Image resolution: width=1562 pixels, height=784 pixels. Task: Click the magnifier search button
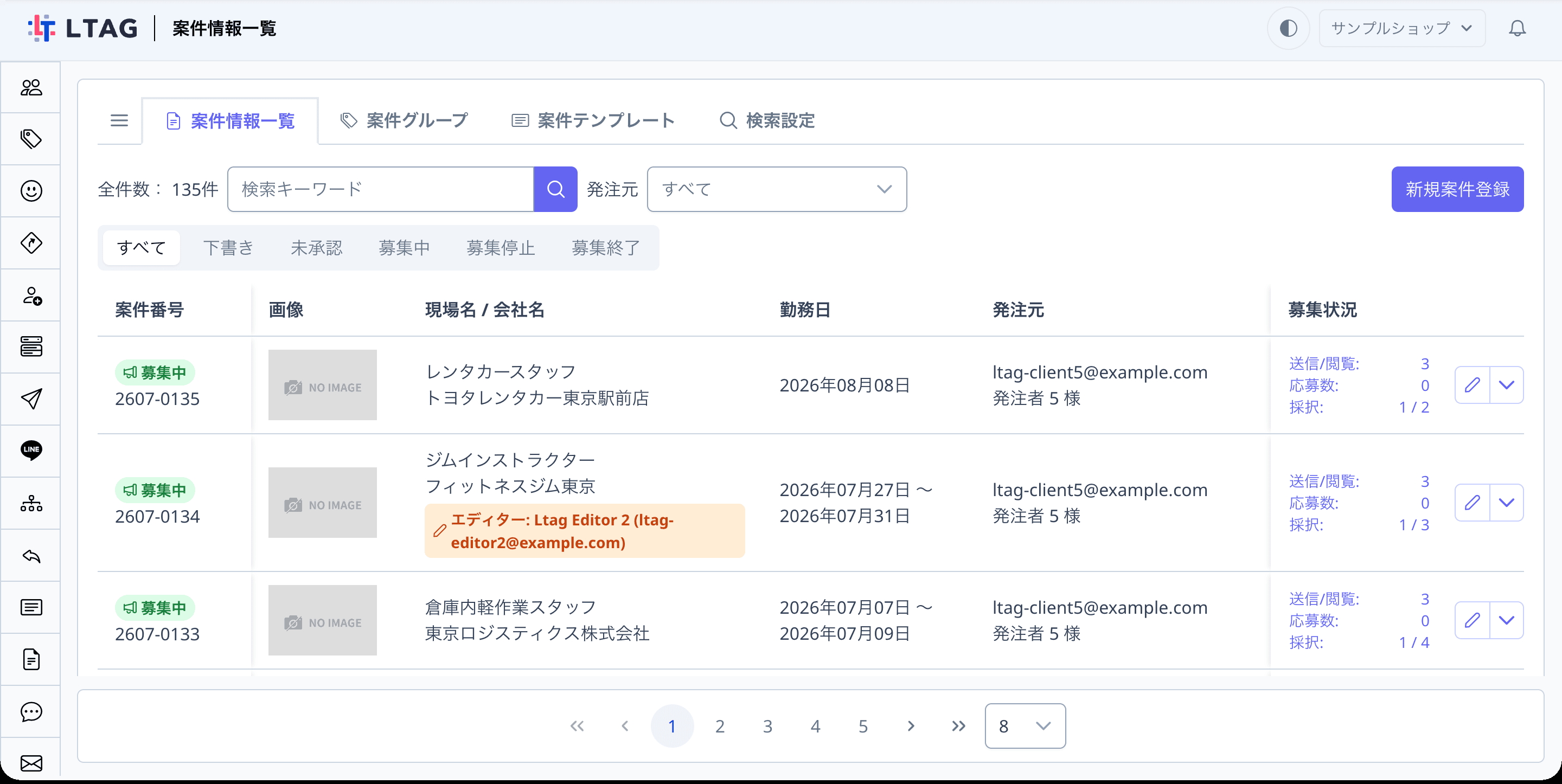pyautogui.click(x=555, y=189)
